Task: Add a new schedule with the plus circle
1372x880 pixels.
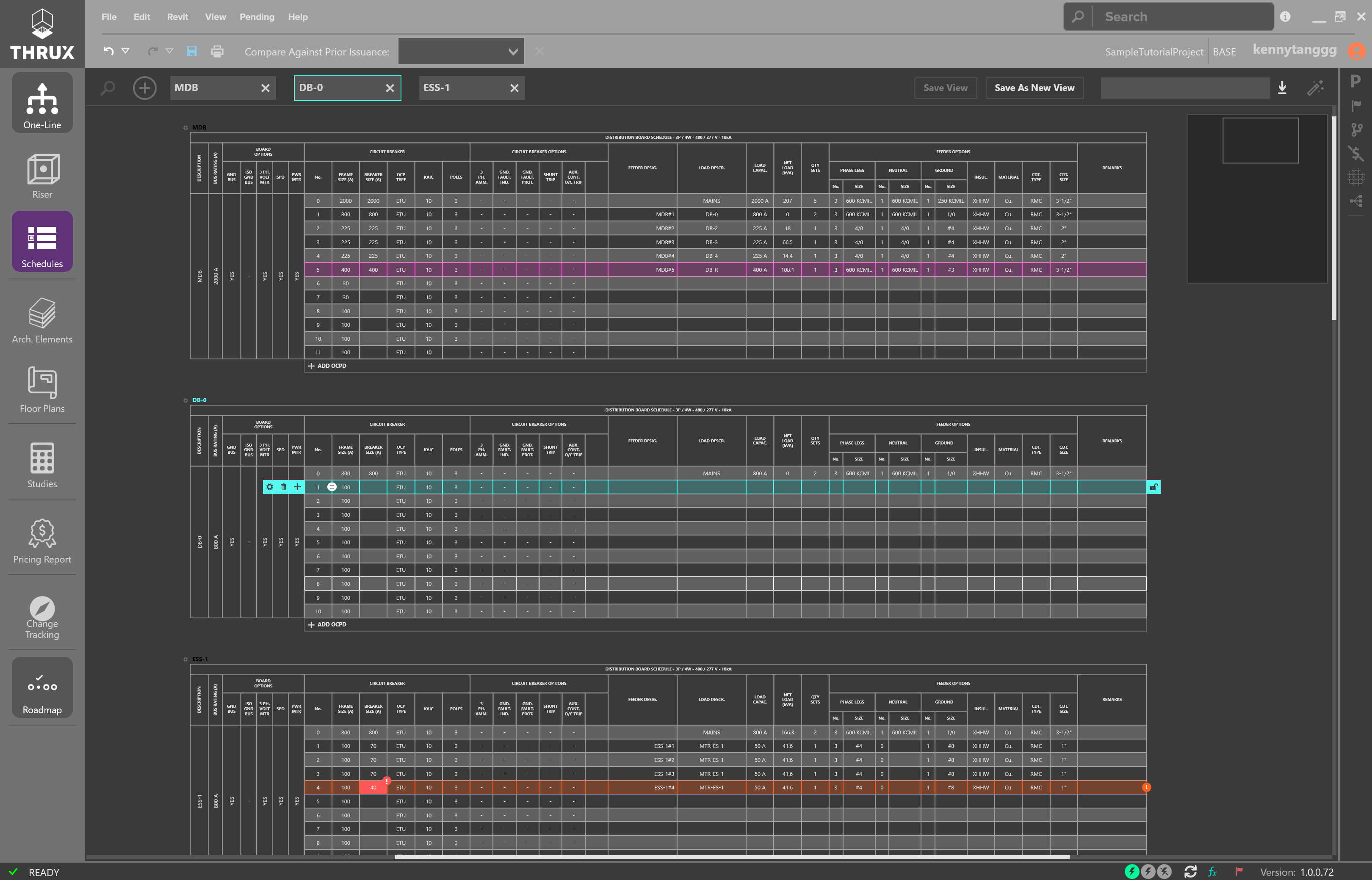Action: click(x=145, y=88)
